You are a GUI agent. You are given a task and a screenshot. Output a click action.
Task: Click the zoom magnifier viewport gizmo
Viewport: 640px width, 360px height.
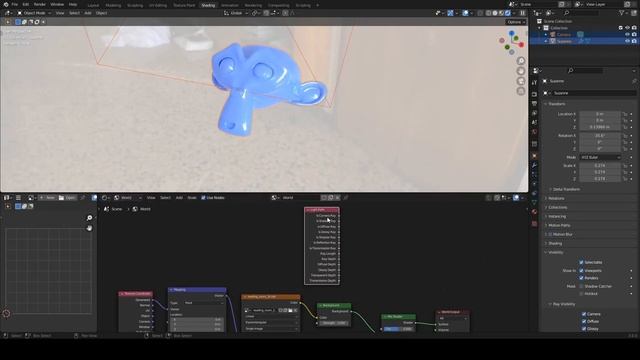click(x=521, y=61)
